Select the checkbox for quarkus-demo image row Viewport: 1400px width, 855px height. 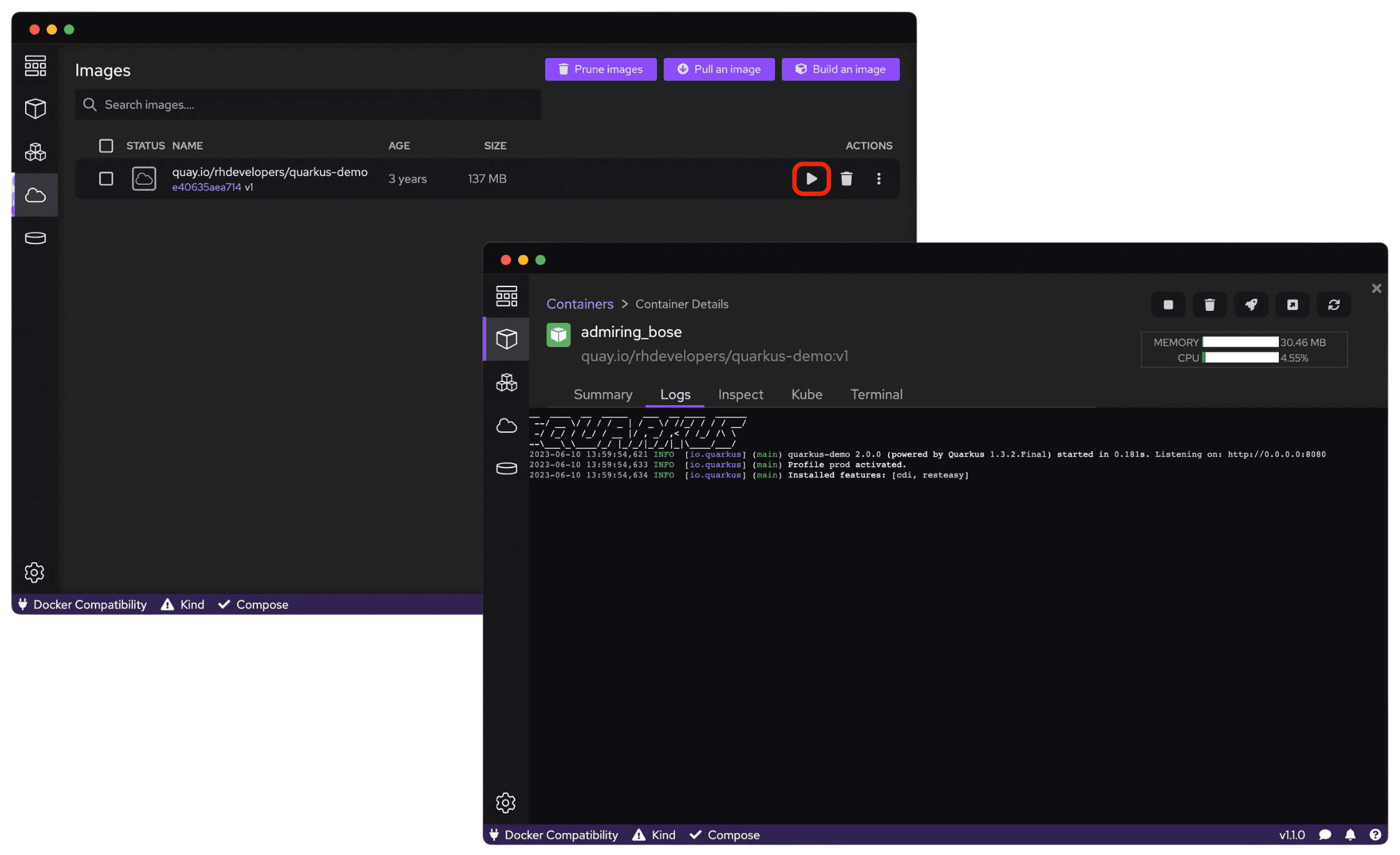pos(106,178)
